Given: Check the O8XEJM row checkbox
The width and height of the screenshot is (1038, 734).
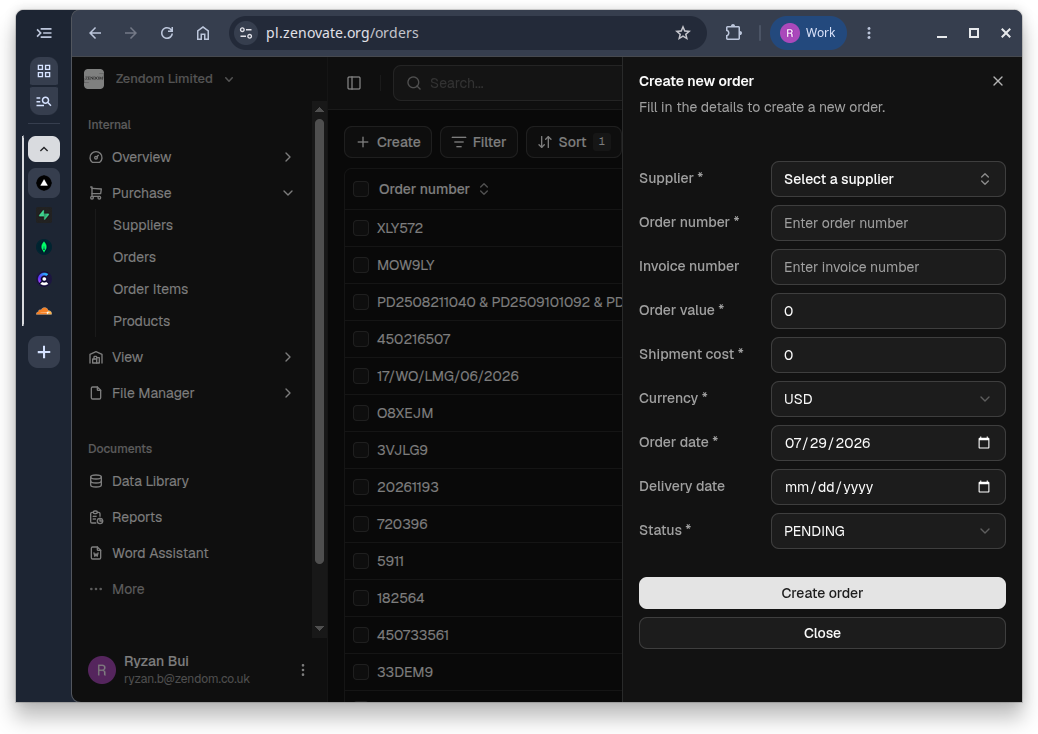Looking at the screenshot, I should coord(361,414).
